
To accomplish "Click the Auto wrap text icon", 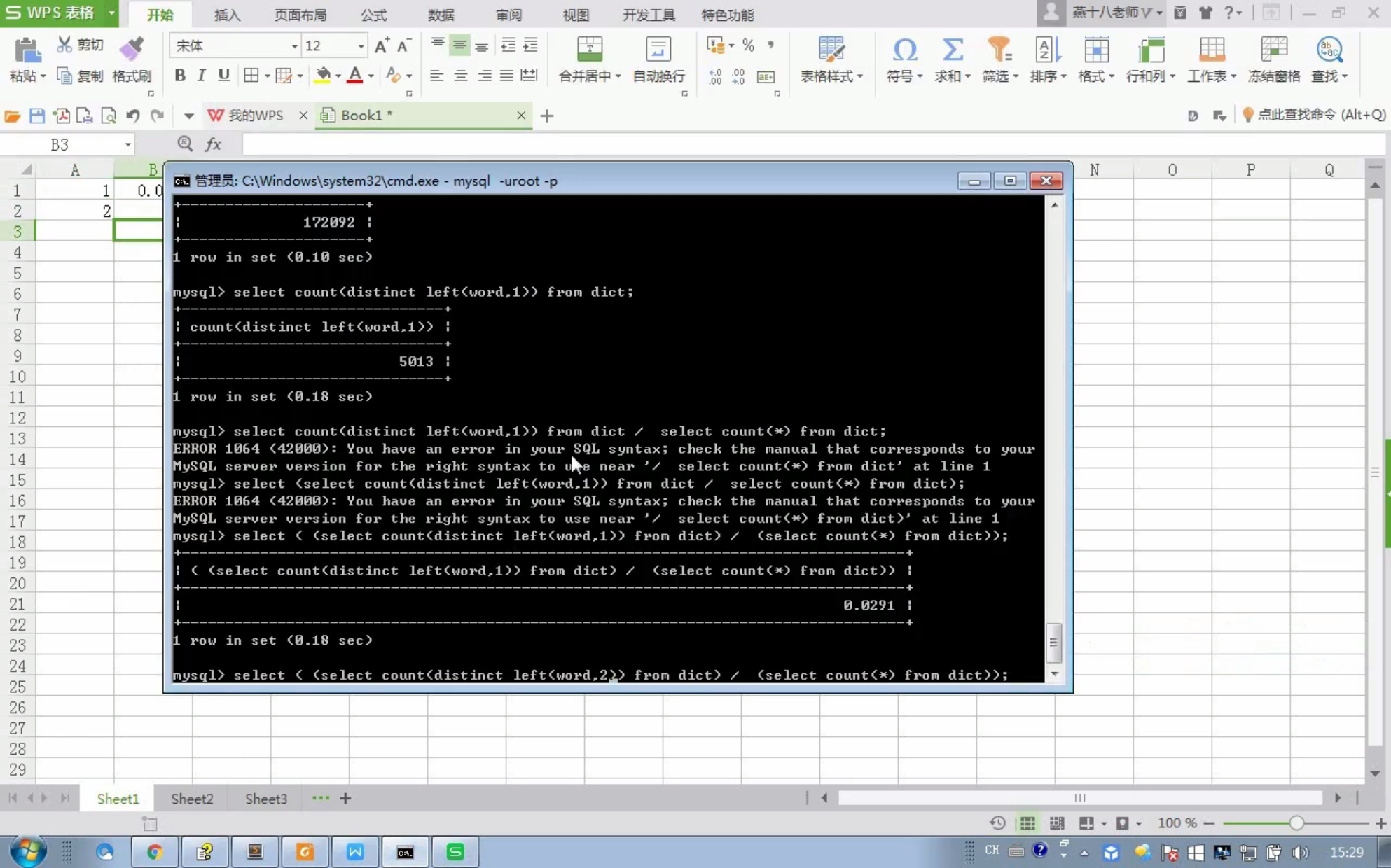I will click(x=658, y=49).
